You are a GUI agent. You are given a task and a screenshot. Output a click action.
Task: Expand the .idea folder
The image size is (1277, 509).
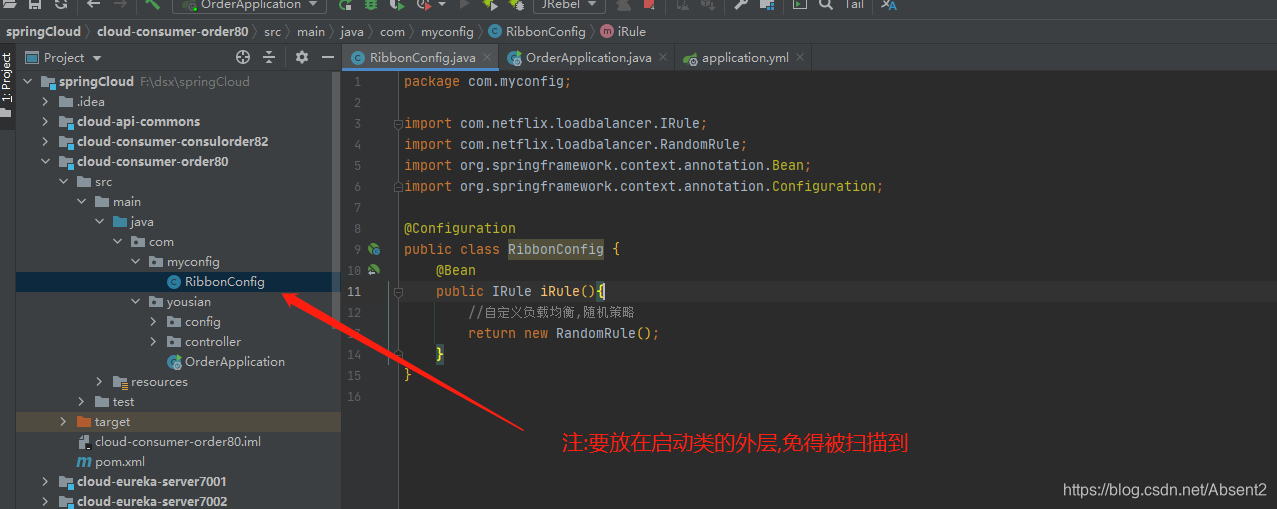click(x=45, y=102)
